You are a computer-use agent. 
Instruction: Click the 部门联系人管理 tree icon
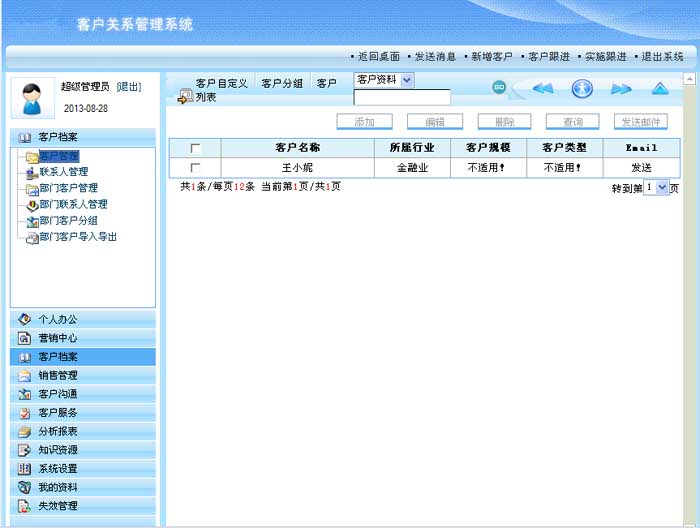coord(32,205)
